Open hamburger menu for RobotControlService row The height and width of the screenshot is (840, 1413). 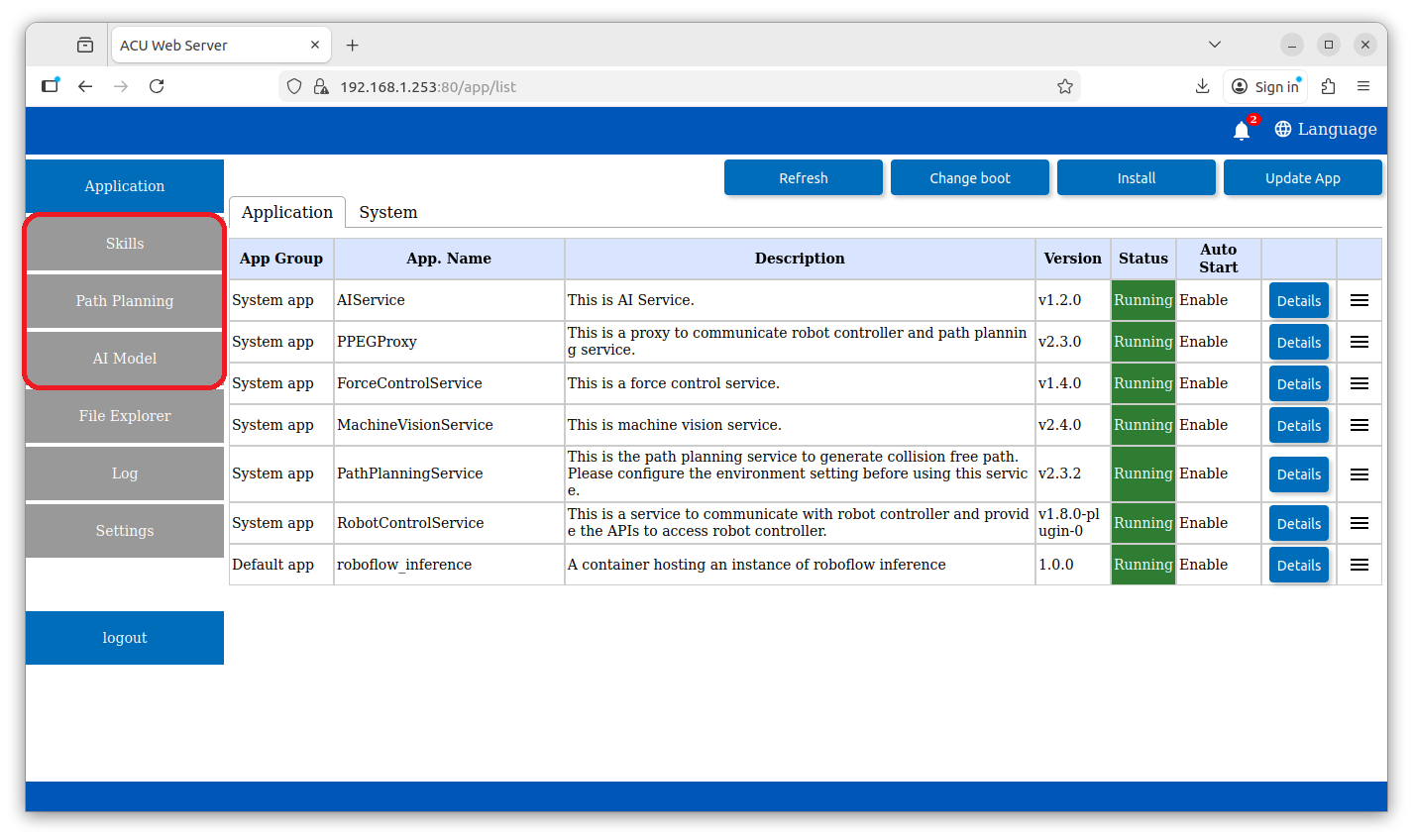pyautogui.click(x=1359, y=523)
